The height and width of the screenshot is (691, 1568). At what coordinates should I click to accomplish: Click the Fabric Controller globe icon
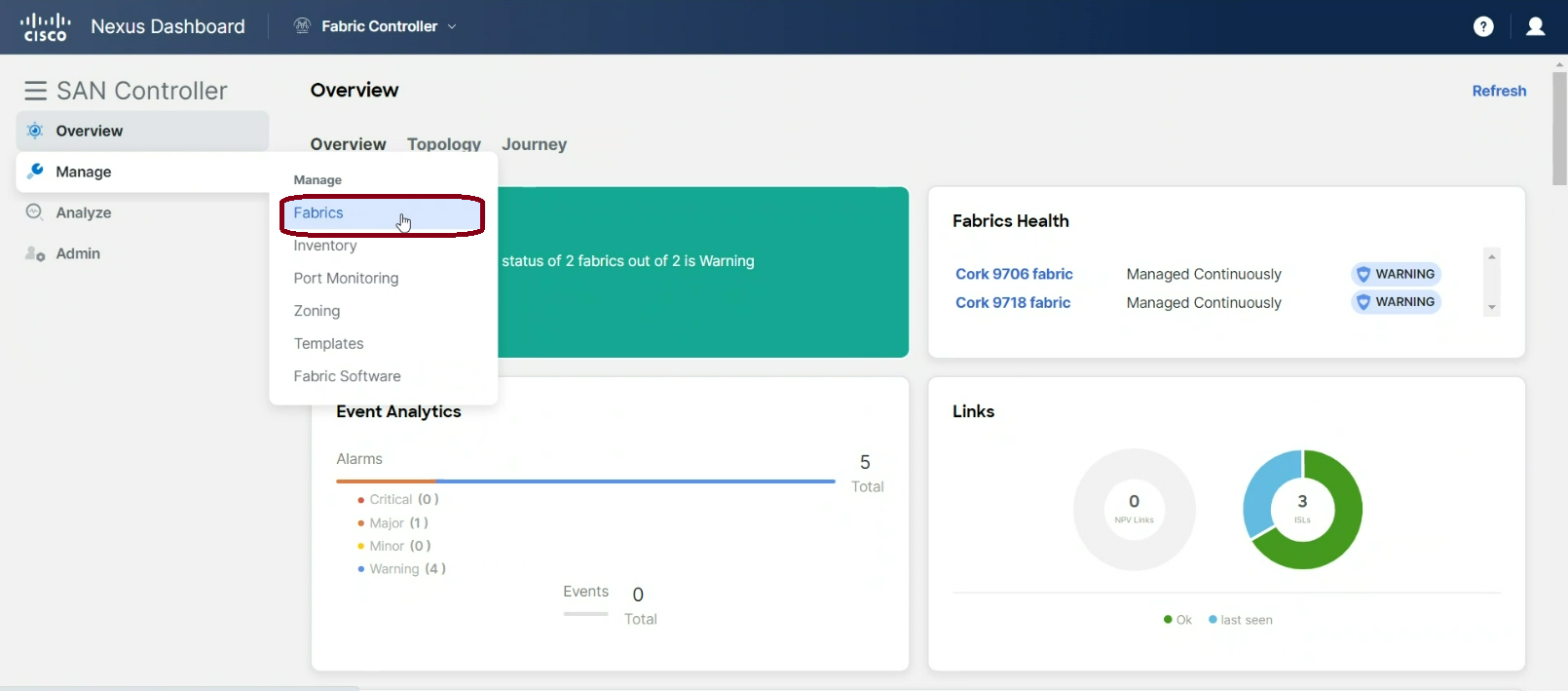click(x=302, y=26)
